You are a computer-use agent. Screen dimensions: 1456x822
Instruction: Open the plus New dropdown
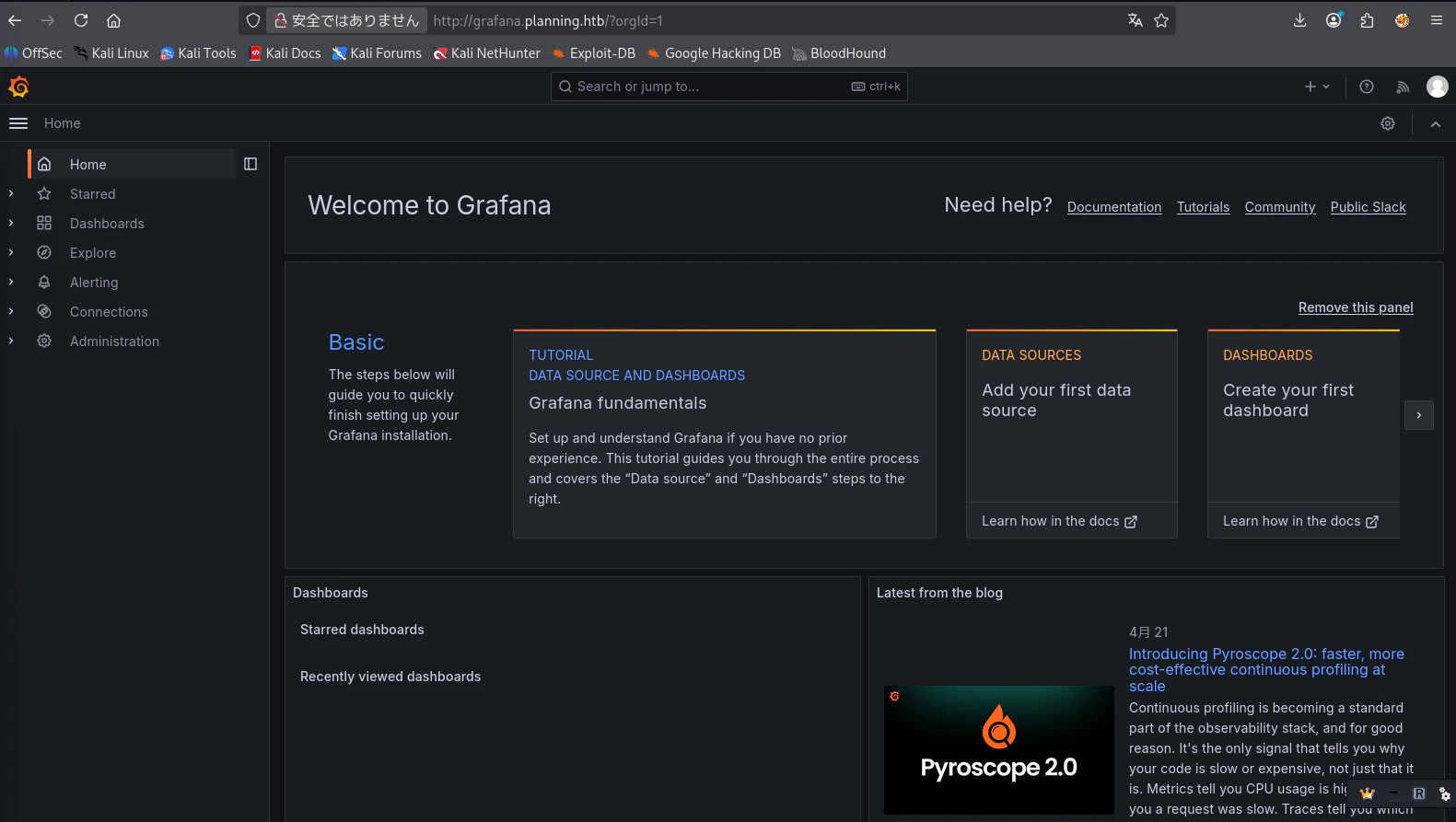click(1317, 87)
